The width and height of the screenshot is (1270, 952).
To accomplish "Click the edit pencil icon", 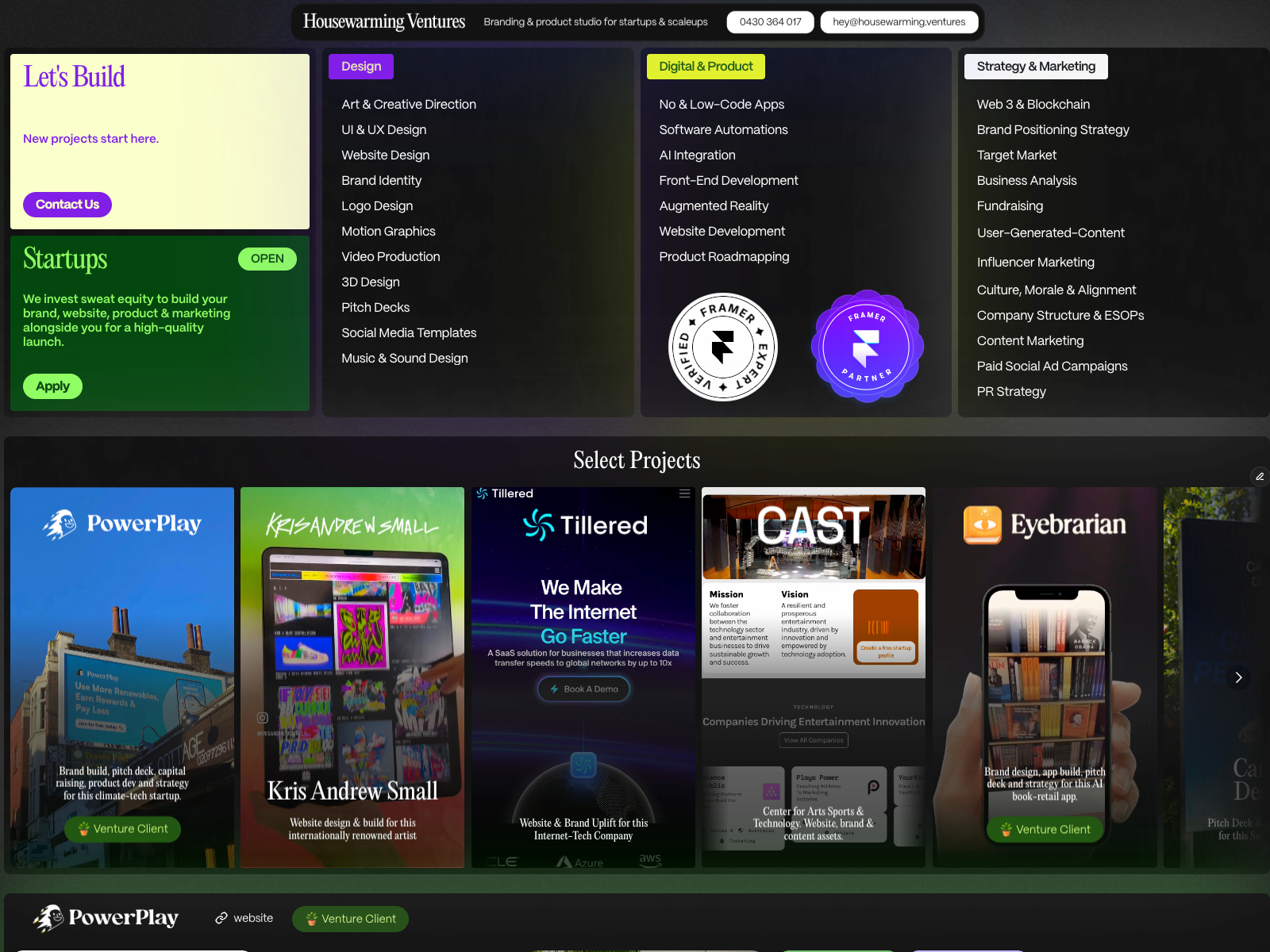I will (1260, 476).
